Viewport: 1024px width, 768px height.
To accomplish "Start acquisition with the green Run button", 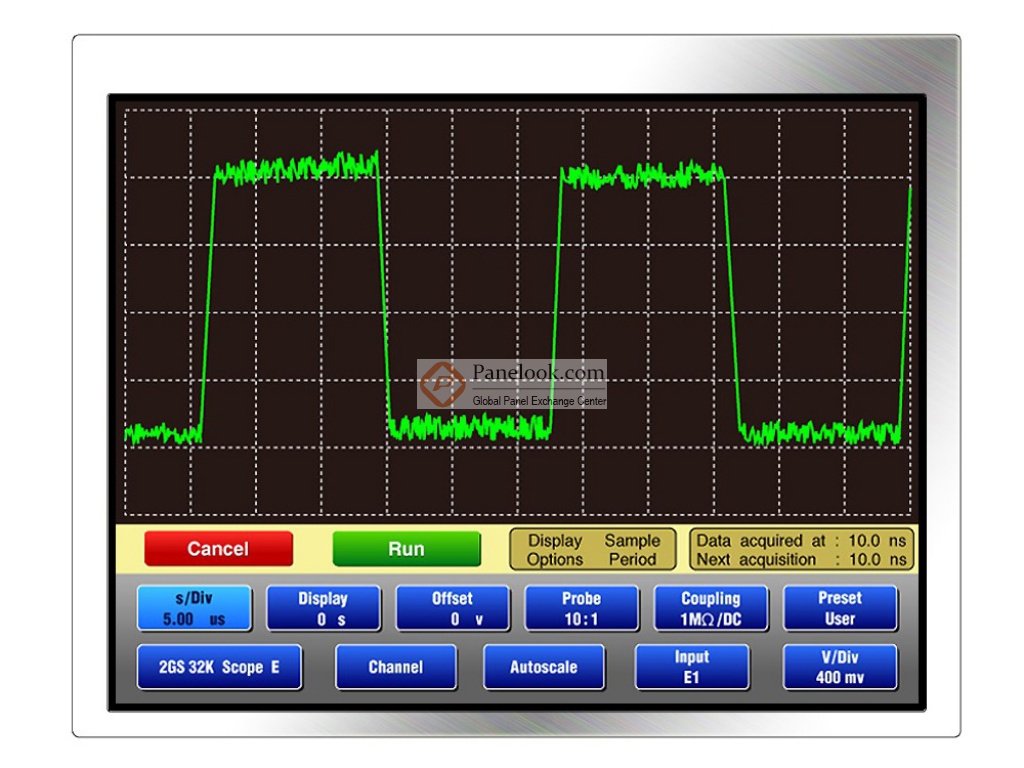I will pos(406,549).
